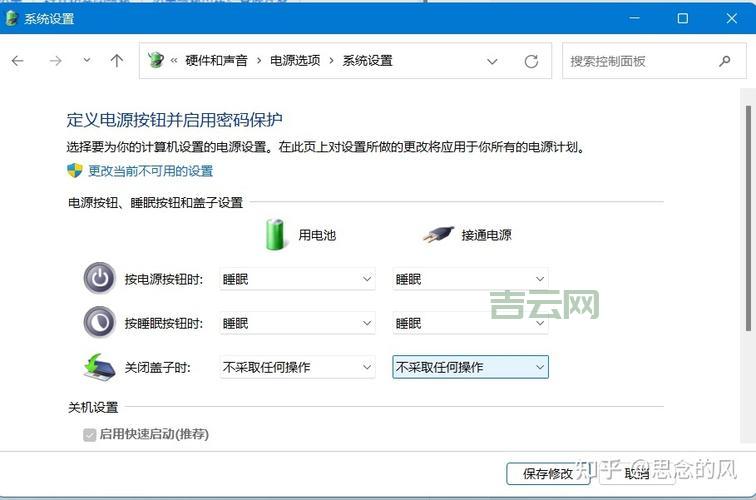Refresh the page with the reload icon
Viewport: 756px width, 500px height.
[531, 61]
